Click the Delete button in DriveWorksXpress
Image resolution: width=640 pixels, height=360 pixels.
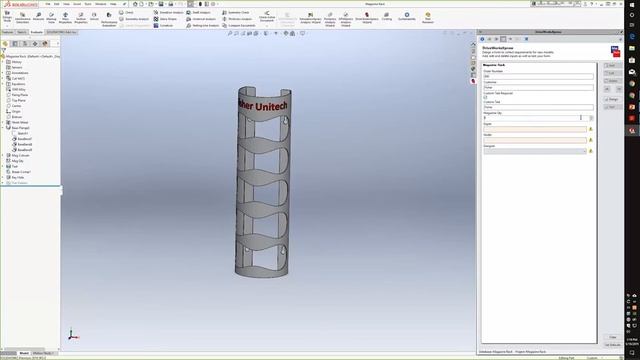click(x=612, y=81)
